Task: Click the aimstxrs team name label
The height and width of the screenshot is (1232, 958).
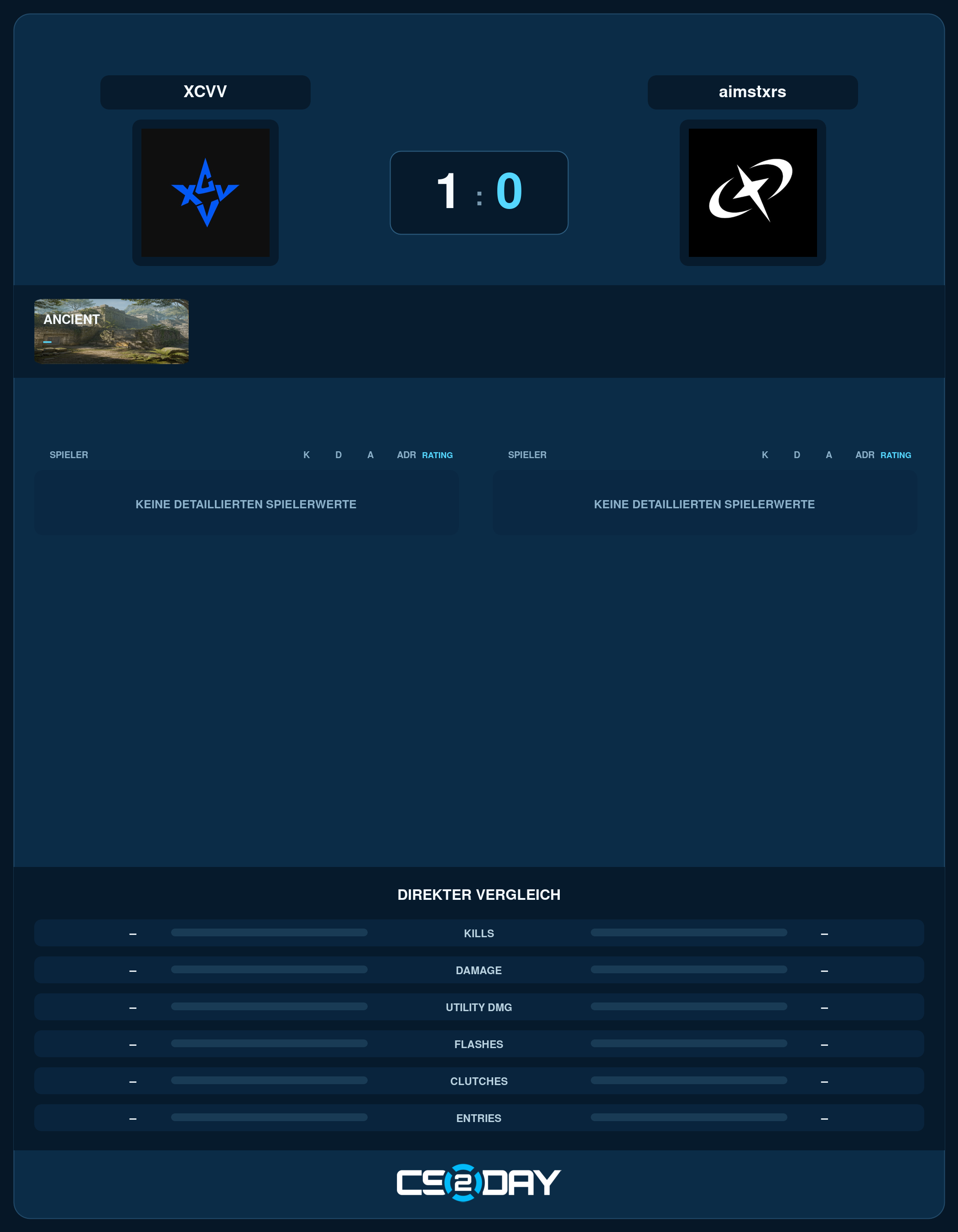Action: tap(752, 92)
